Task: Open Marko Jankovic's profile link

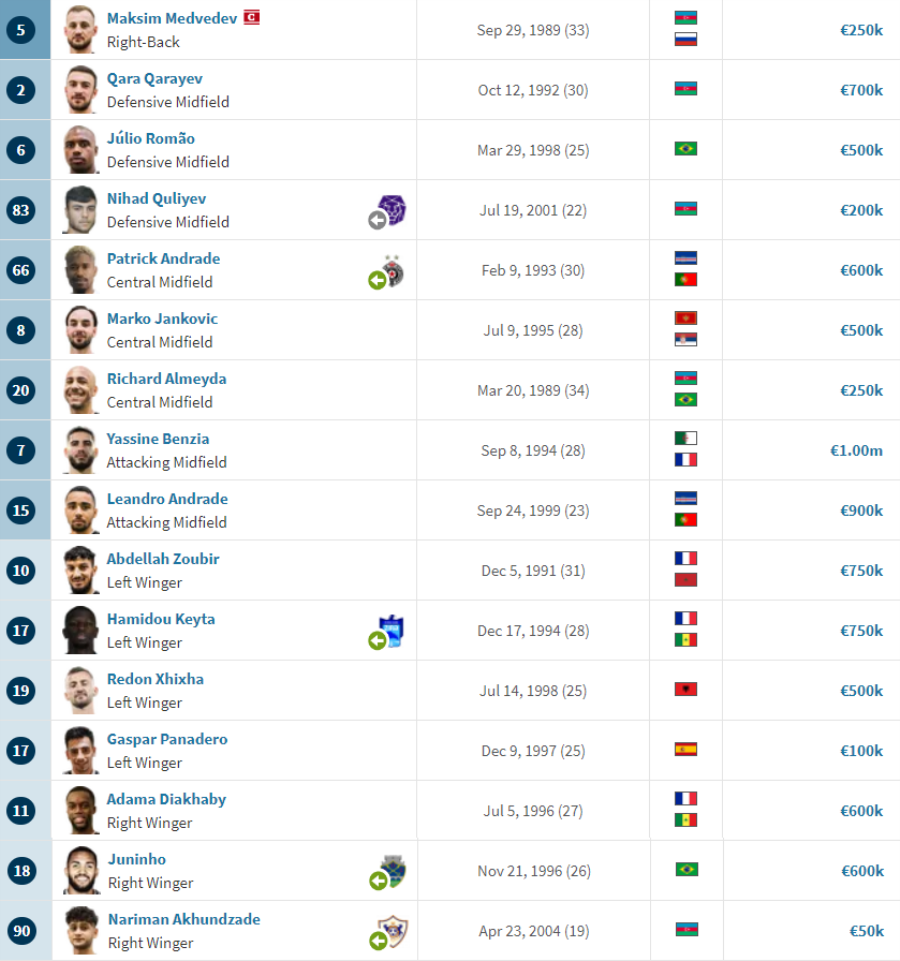Action: tap(162, 319)
